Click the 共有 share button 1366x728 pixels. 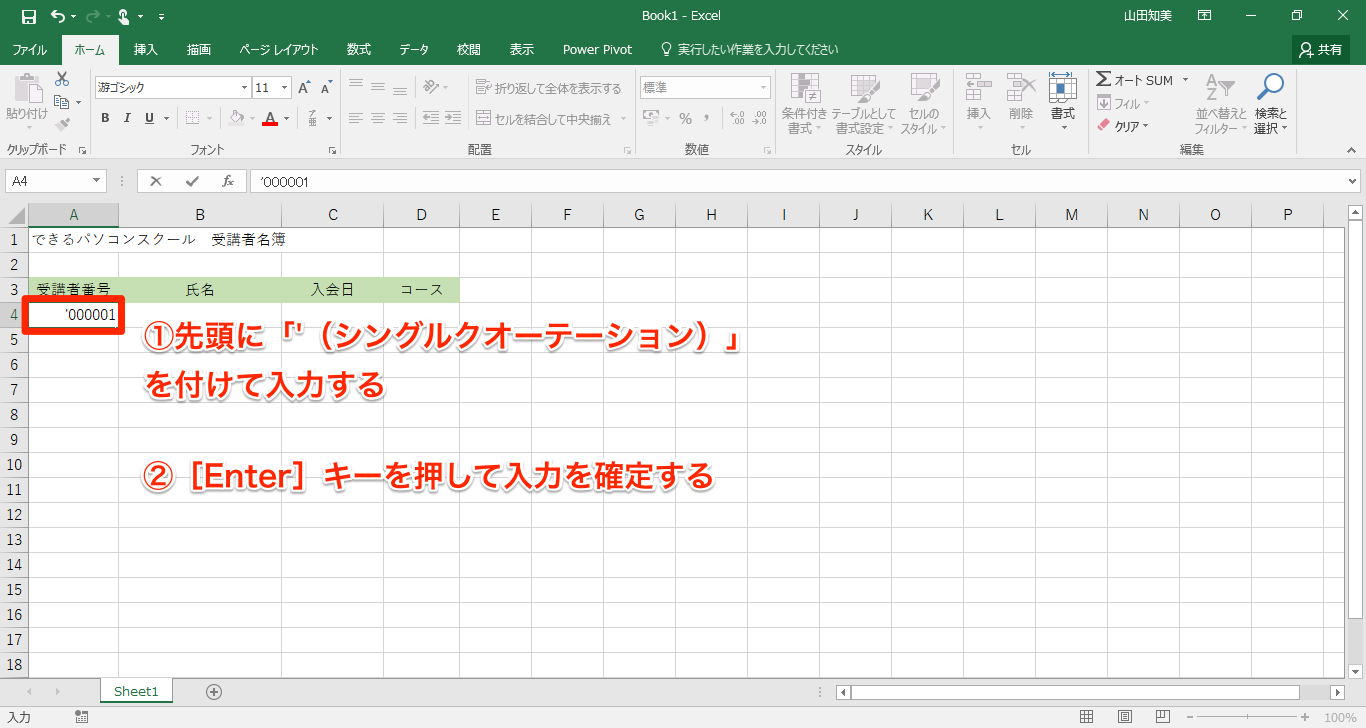coord(1321,49)
